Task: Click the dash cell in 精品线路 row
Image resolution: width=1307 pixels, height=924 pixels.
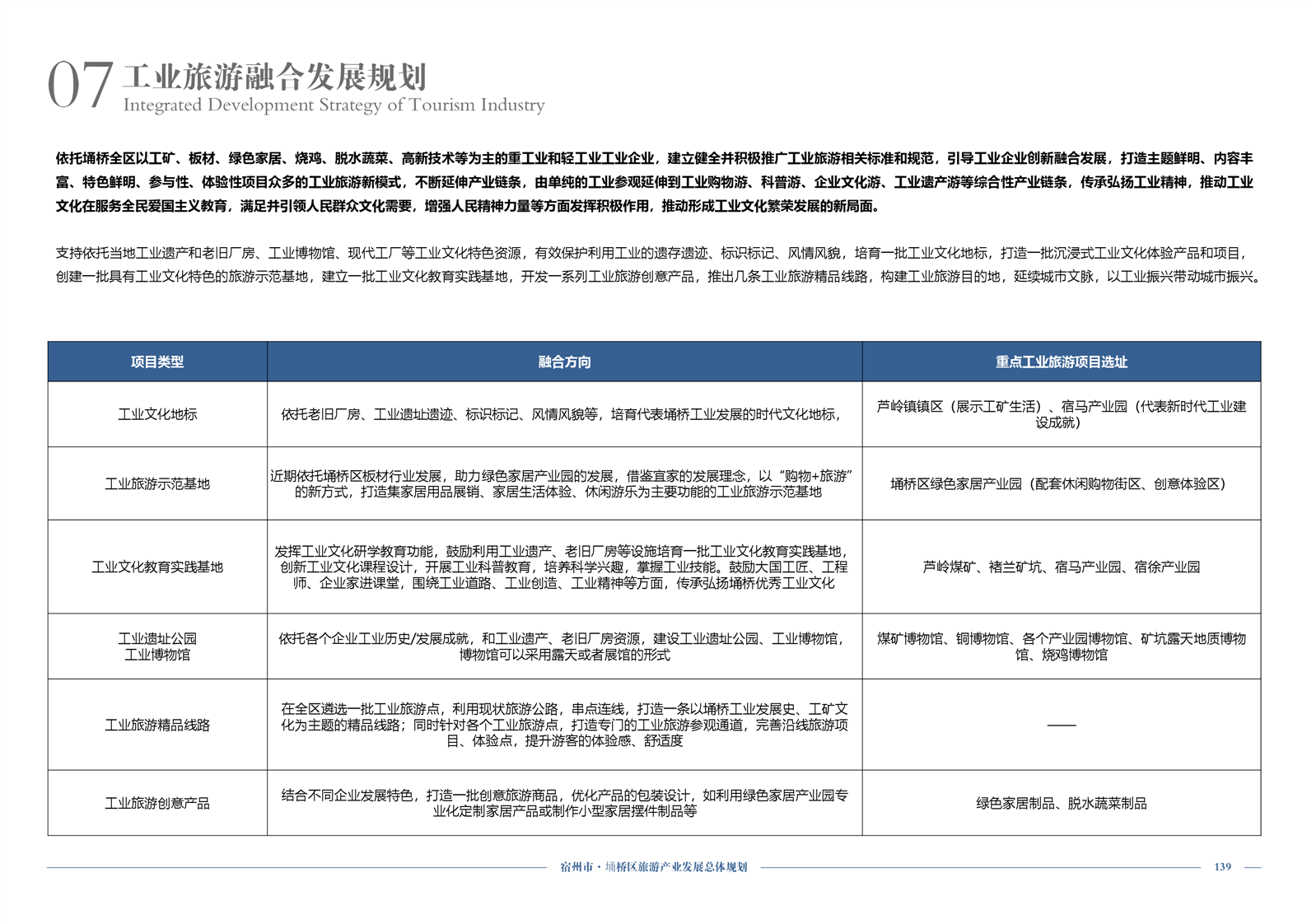Action: (1061, 726)
